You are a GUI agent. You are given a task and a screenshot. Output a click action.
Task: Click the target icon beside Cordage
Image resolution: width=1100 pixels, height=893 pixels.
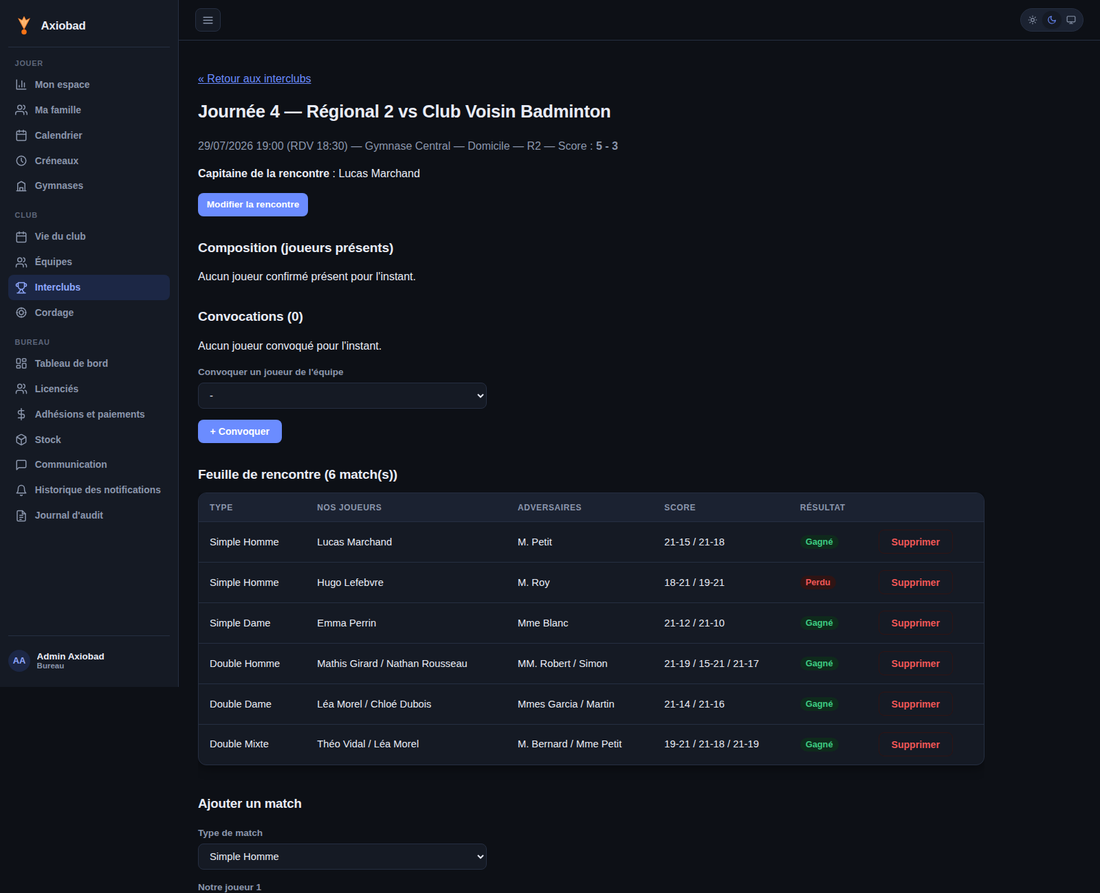click(21, 313)
